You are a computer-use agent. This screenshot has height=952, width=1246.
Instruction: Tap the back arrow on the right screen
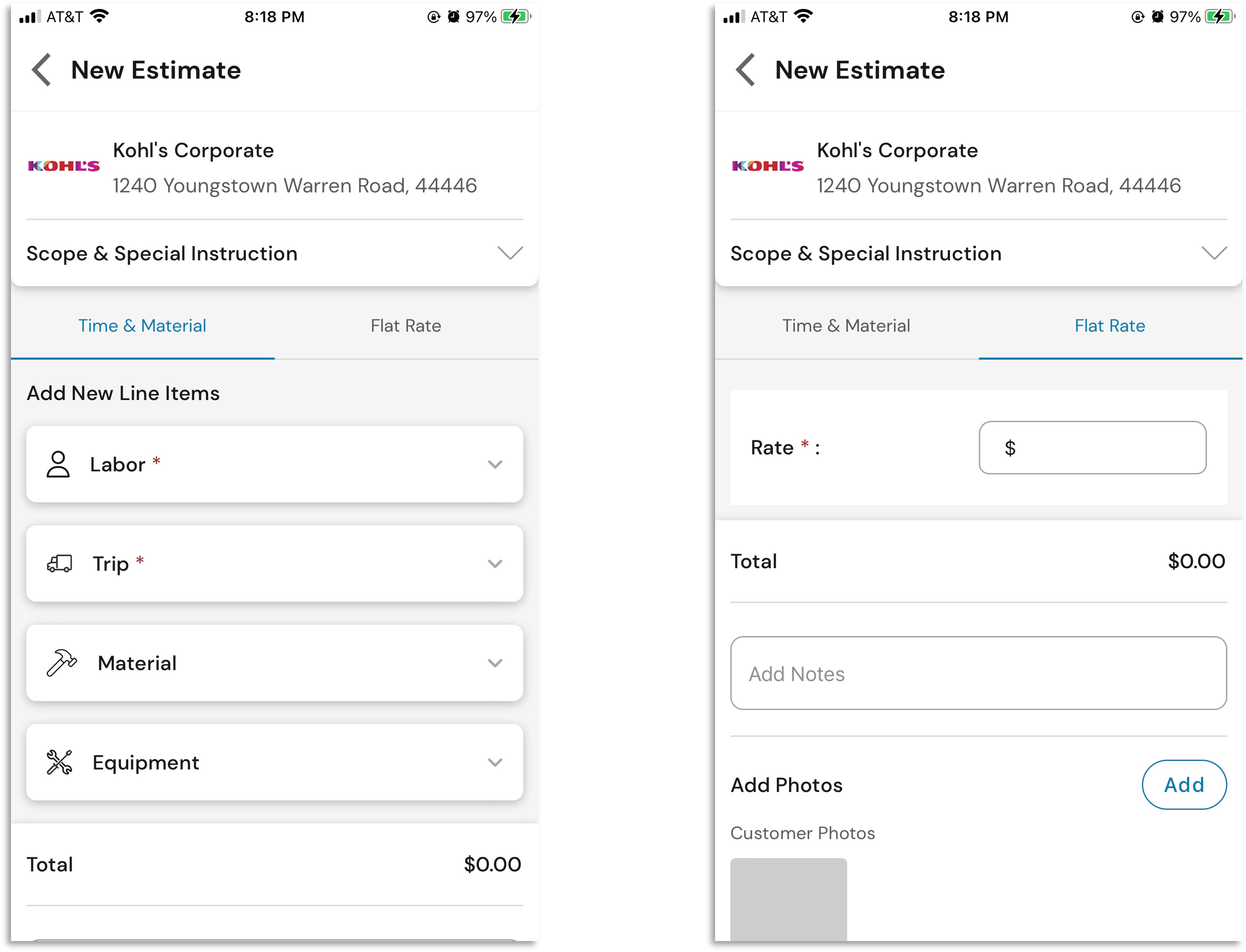coord(745,70)
